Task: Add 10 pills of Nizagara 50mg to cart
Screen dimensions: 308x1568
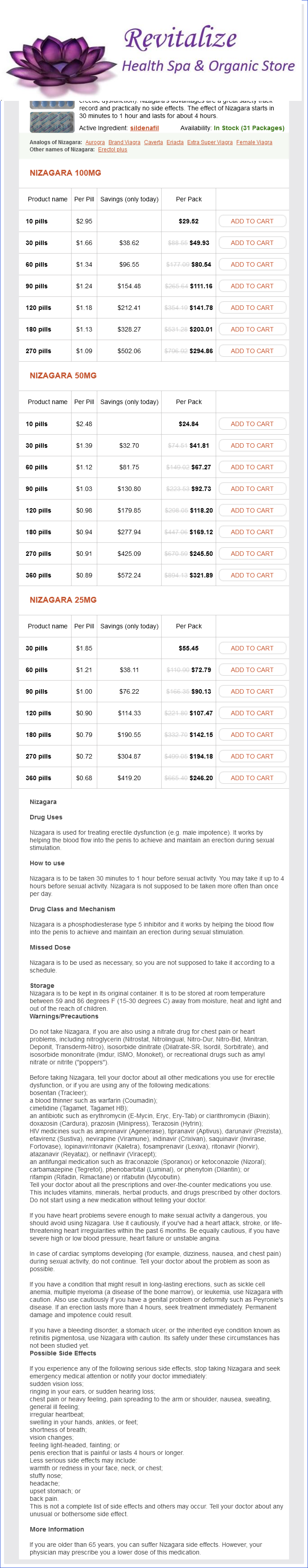Action: pos(252,424)
